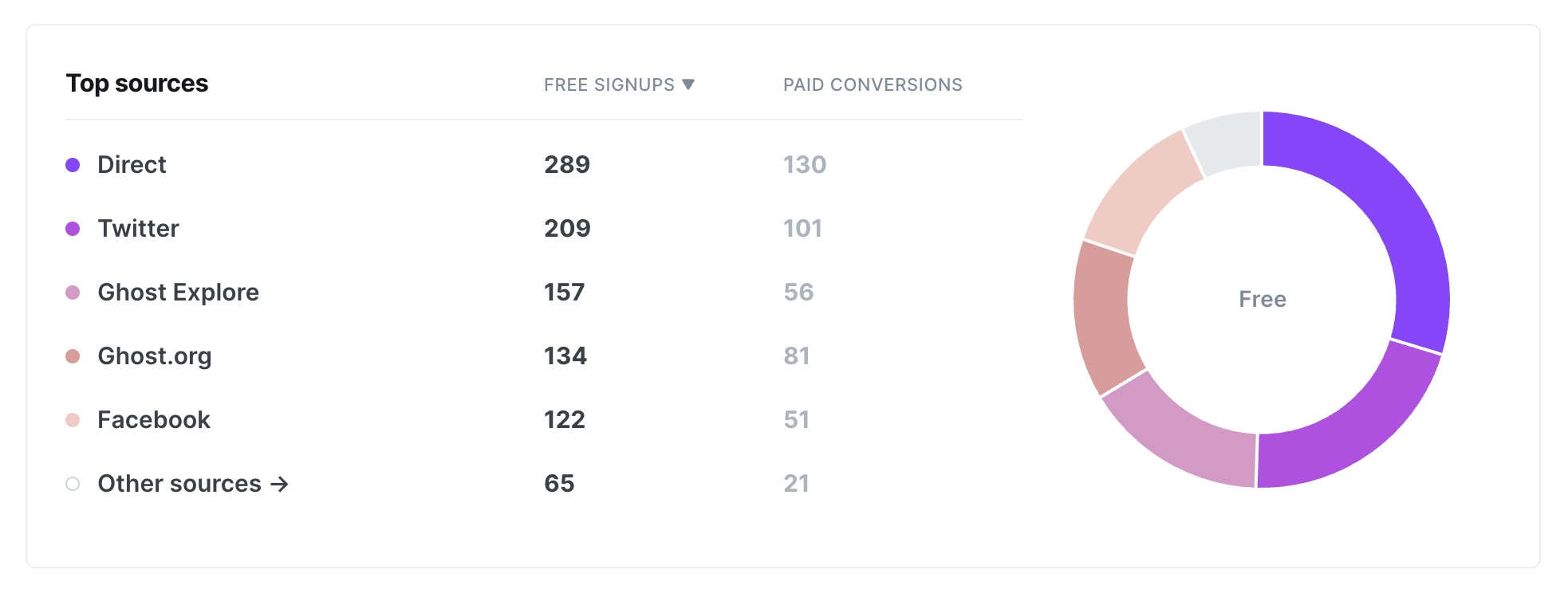Click the peach dot beside Facebook
The image size is (1568, 593).
73,420
